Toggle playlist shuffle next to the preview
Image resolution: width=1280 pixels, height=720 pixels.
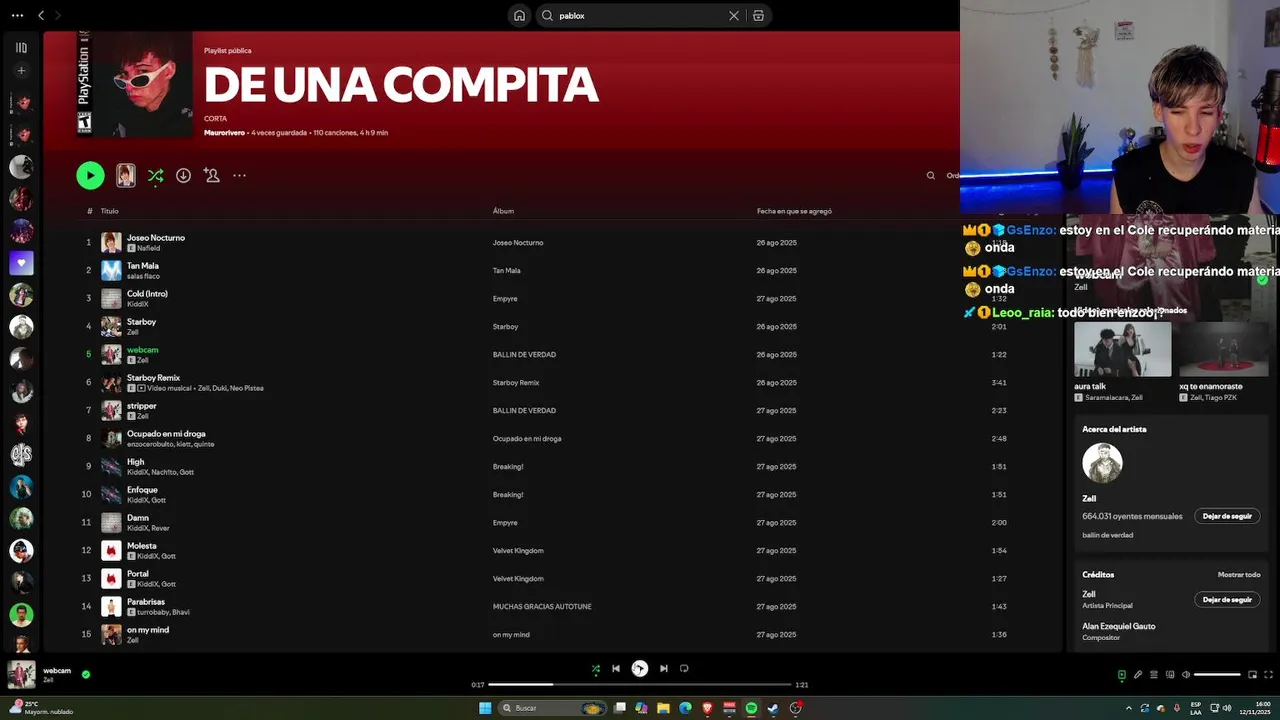click(x=155, y=175)
